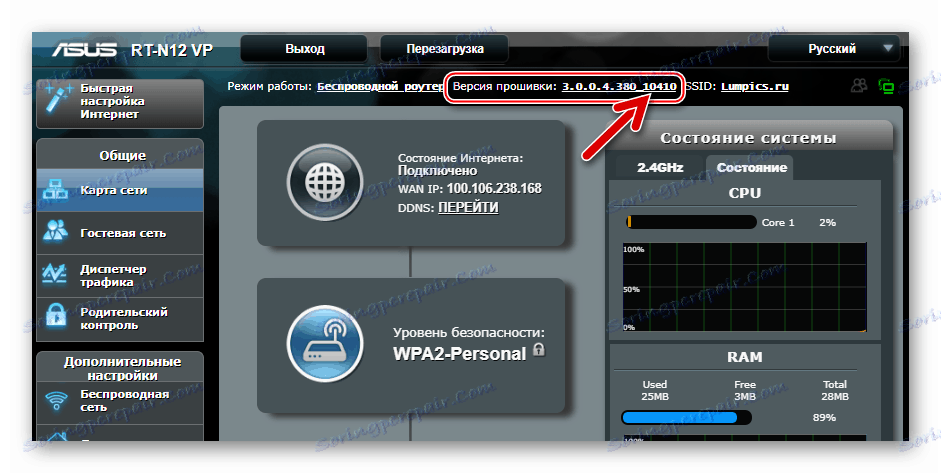Image resolution: width=941 pixels, height=473 pixels.
Task: Open the Беспроводной роутер operation mode link
Action: [380, 86]
